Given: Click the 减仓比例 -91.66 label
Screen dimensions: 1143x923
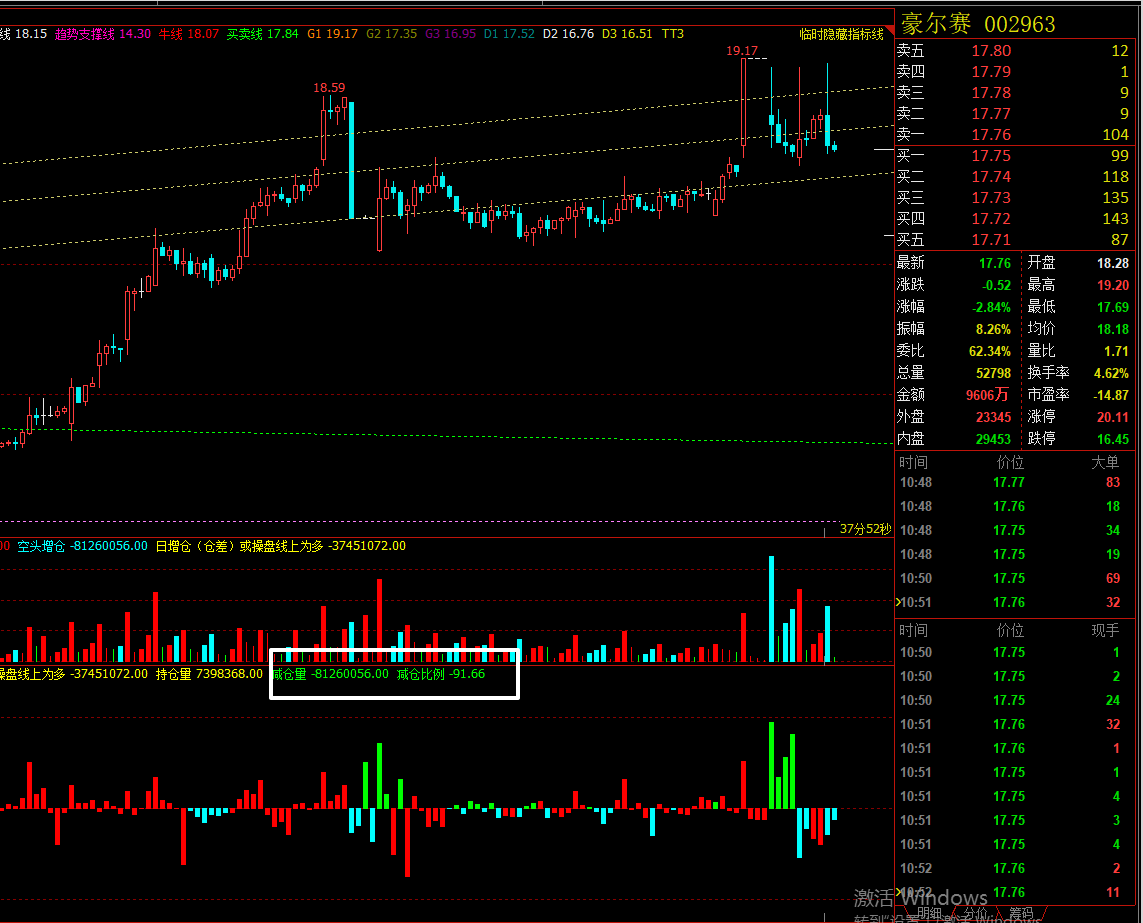Looking at the screenshot, I should 441,674.
